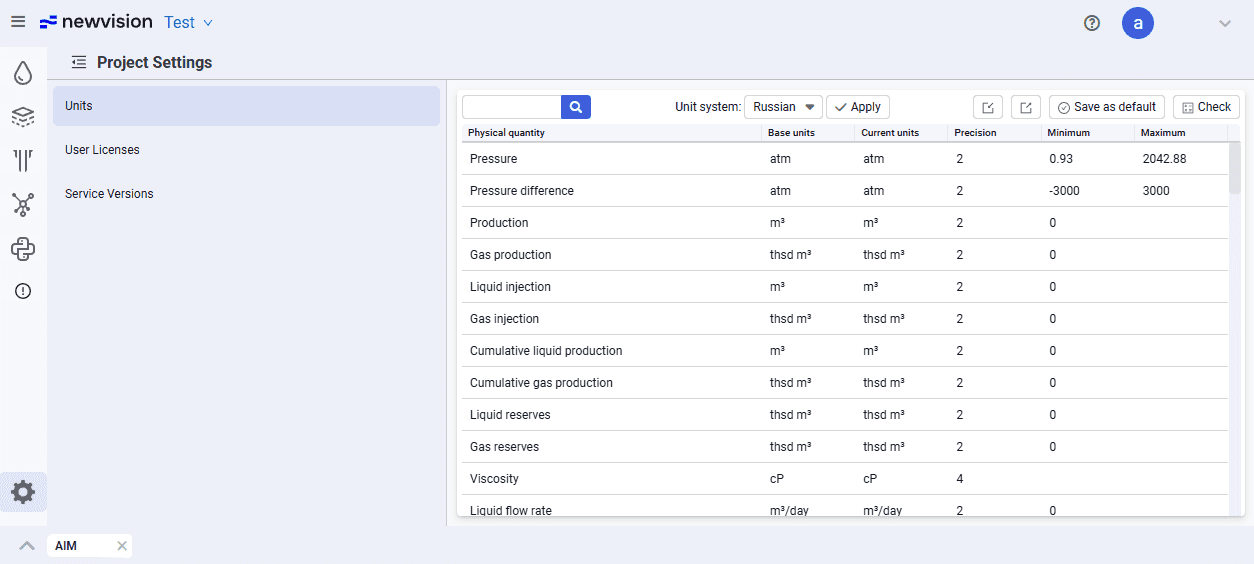Collapse the Project Settings side panel icon

click(x=79, y=62)
